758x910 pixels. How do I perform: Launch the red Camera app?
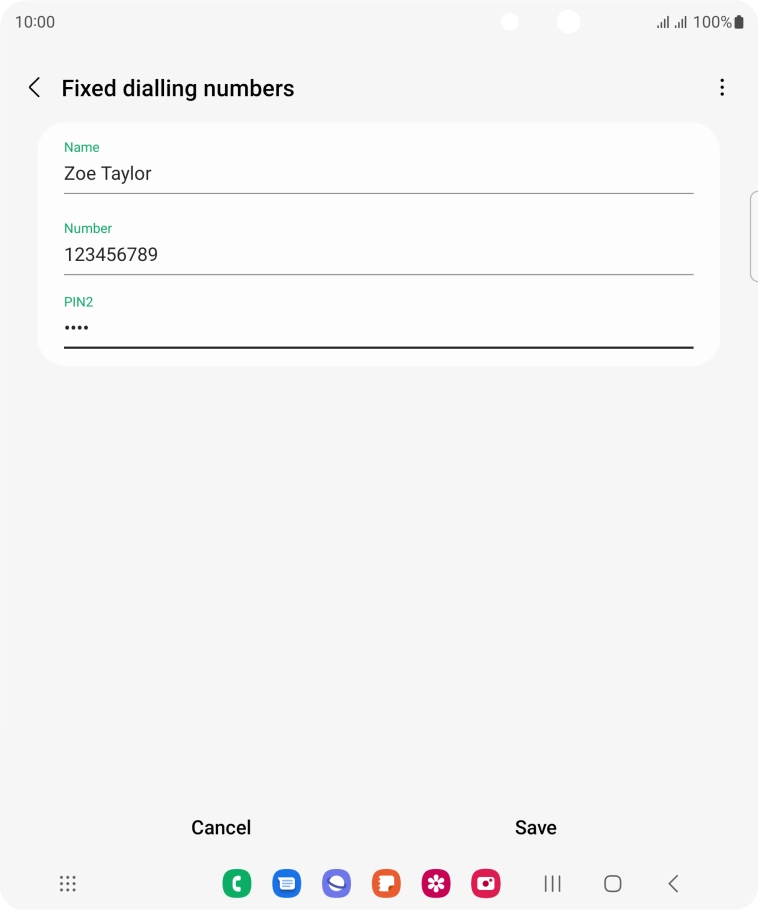click(486, 883)
